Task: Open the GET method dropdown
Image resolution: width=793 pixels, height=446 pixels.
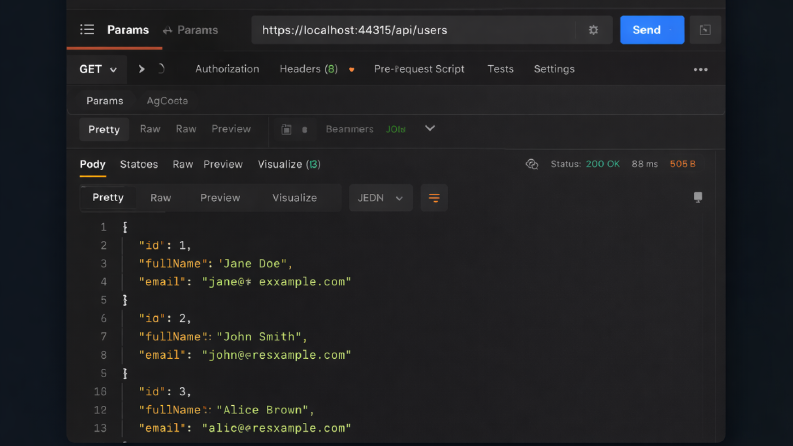Action: [98, 69]
